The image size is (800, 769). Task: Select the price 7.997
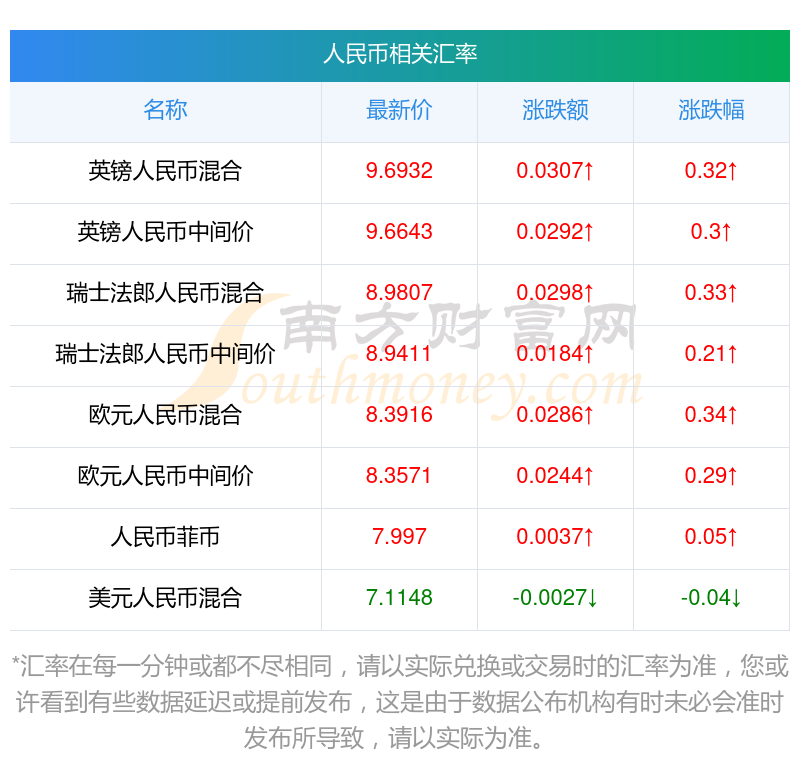[x=399, y=537]
